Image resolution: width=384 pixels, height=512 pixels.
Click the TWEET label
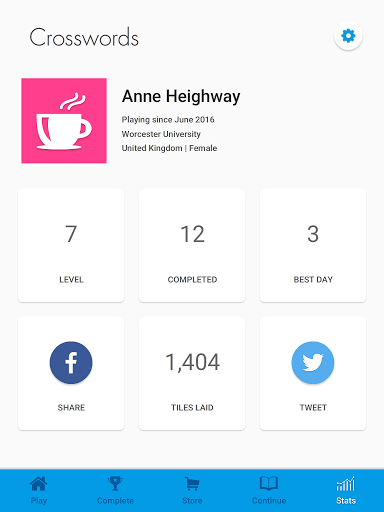coord(313,408)
